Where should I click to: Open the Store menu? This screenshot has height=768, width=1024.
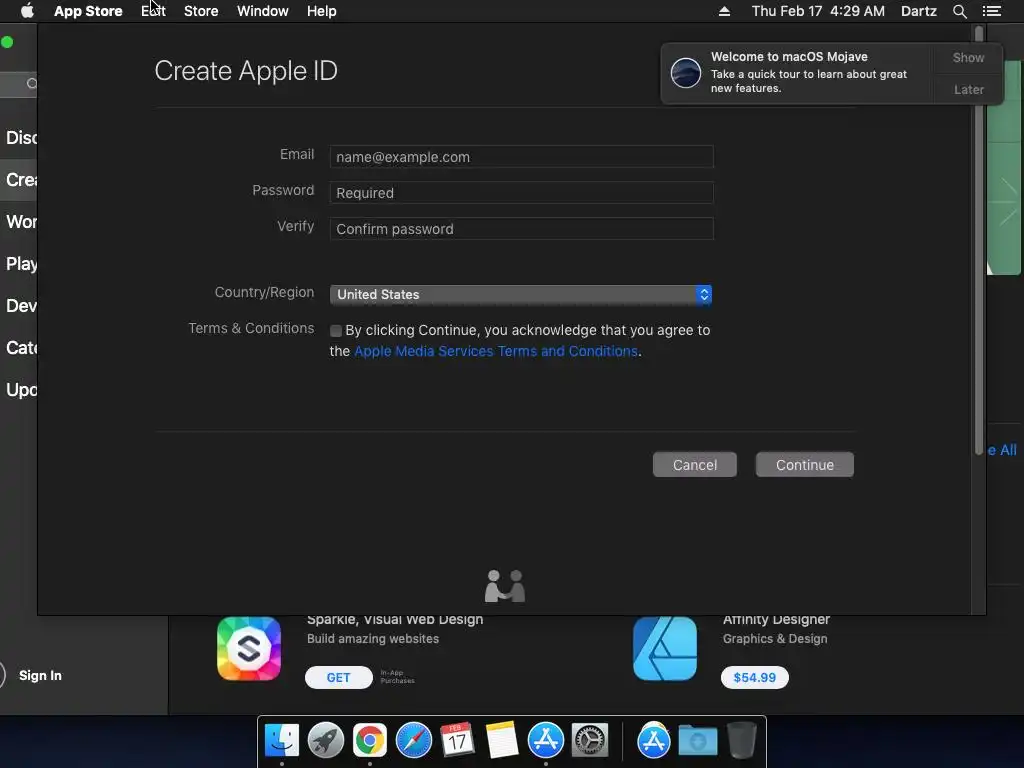(201, 11)
